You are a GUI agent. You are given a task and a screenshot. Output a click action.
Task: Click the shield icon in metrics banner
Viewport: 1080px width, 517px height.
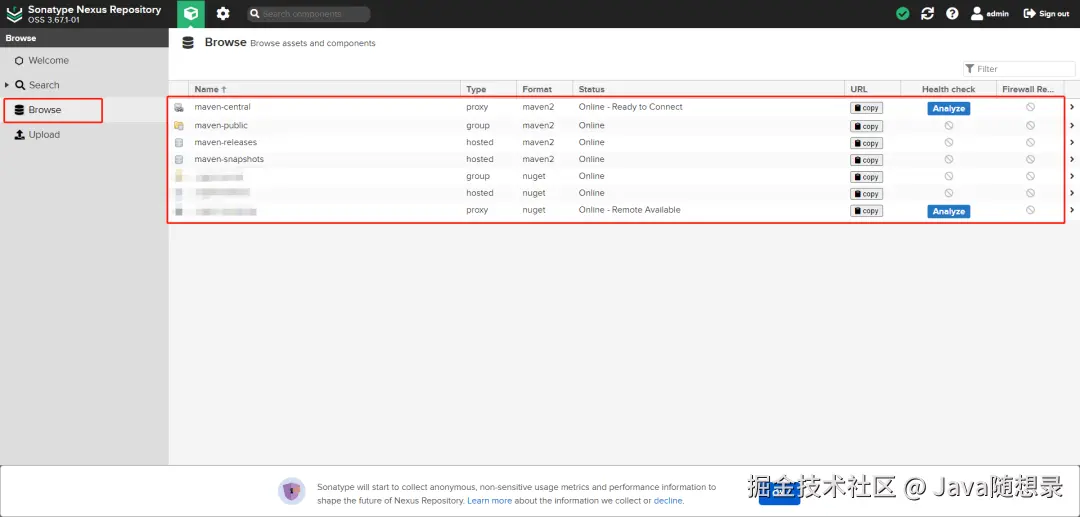point(291,492)
